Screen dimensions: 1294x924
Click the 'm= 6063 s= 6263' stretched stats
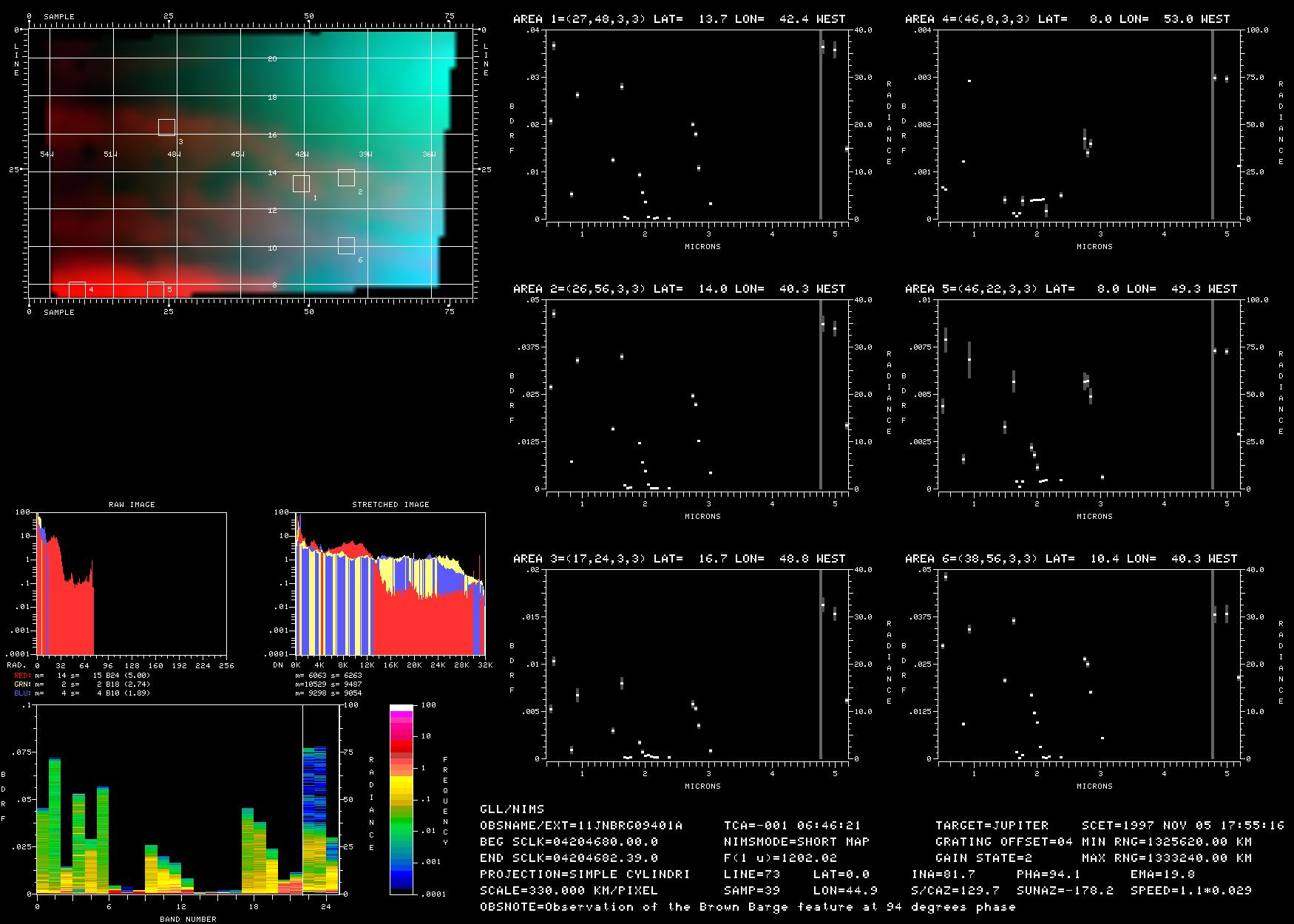click(328, 676)
